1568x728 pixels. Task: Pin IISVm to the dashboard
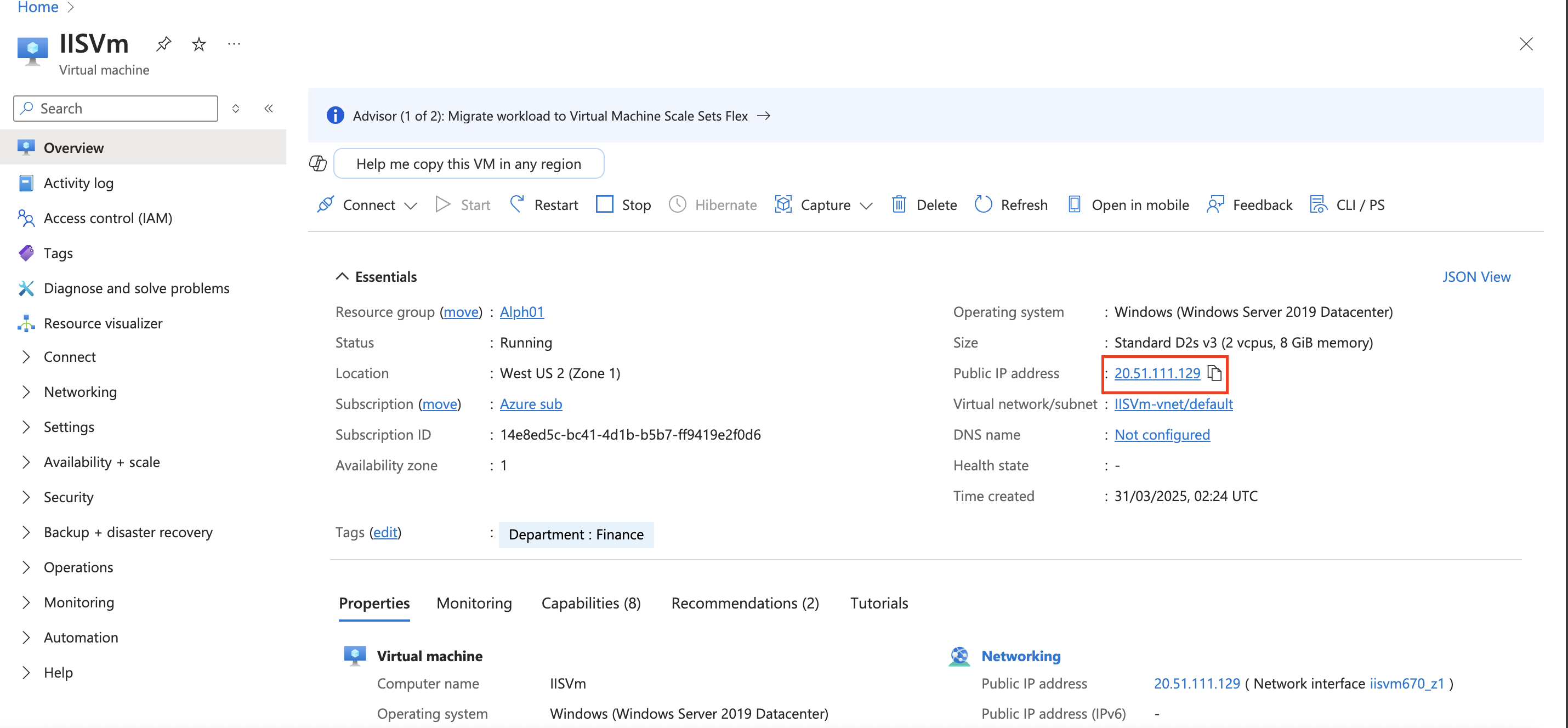tap(163, 44)
